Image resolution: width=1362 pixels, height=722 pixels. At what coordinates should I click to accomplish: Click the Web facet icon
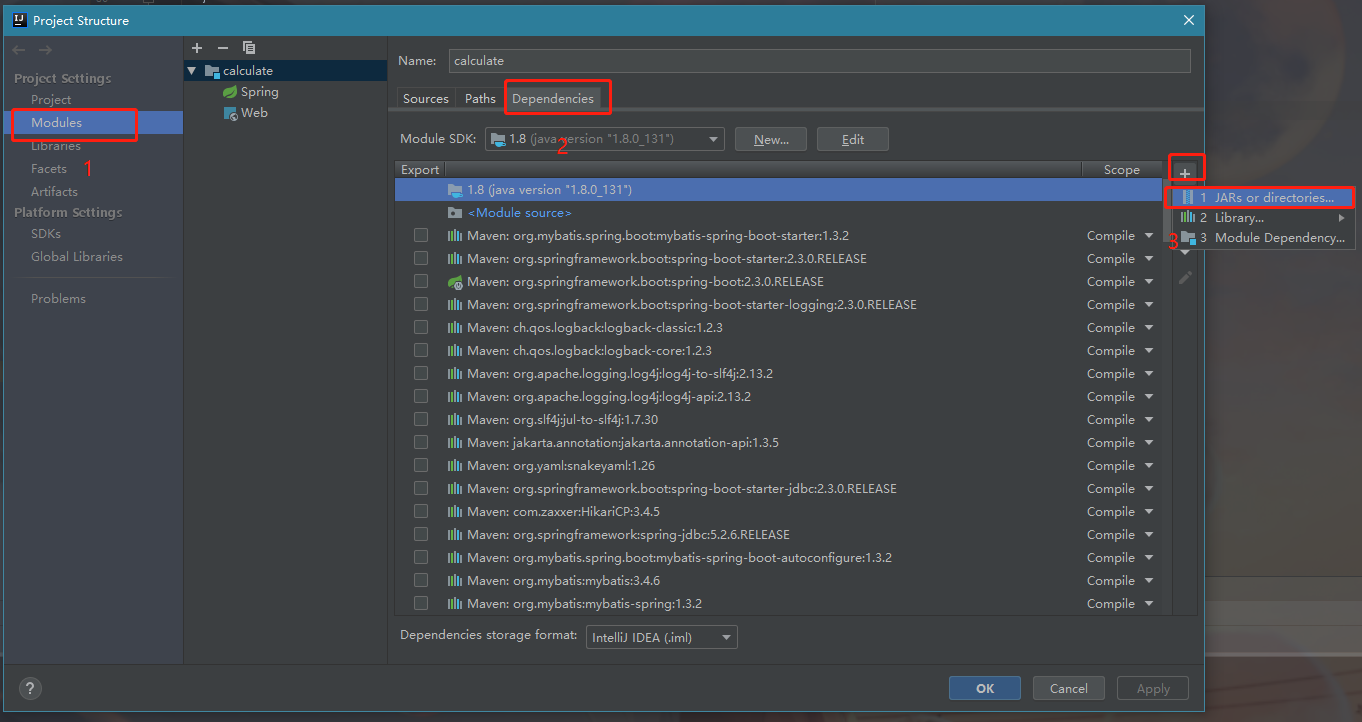(230, 113)
